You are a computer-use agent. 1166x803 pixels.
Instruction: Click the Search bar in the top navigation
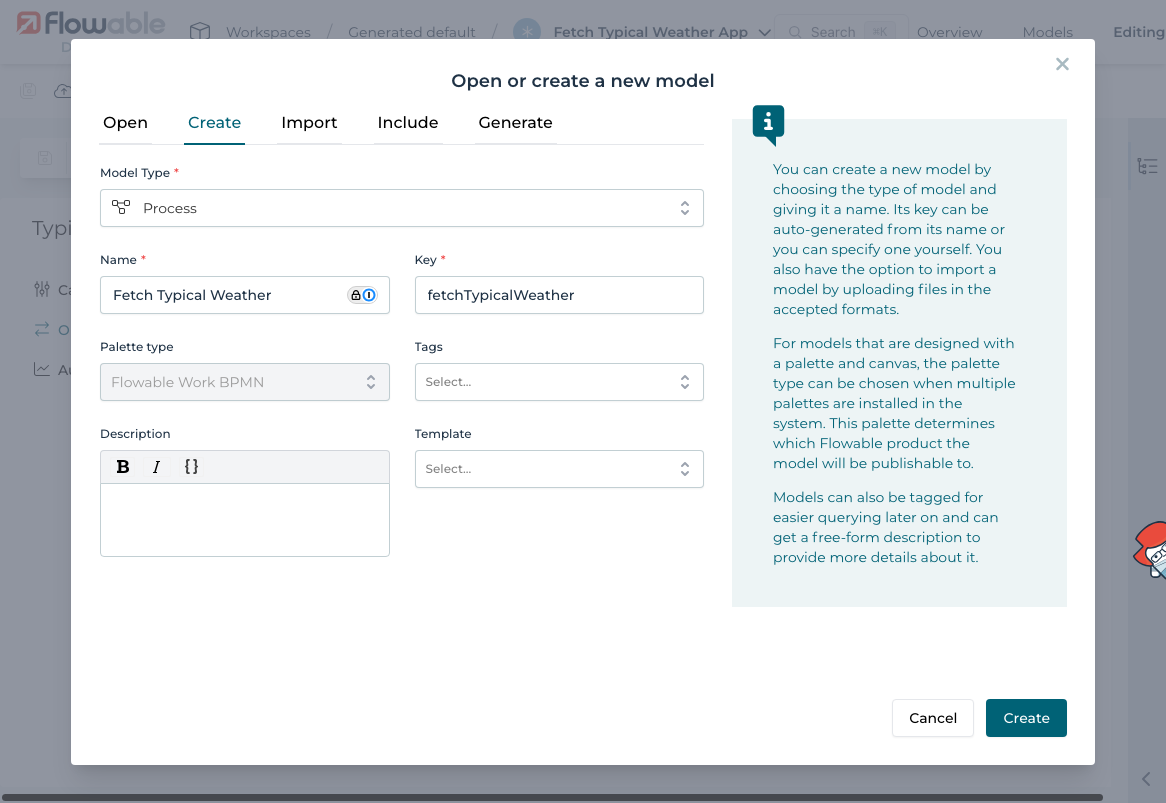tap(842, 31)
